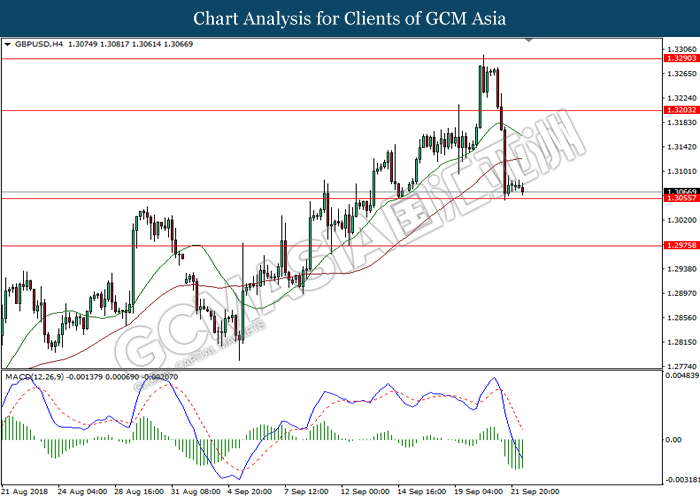
Task: Click the current price label 1.30669
Action: [682, 192]
